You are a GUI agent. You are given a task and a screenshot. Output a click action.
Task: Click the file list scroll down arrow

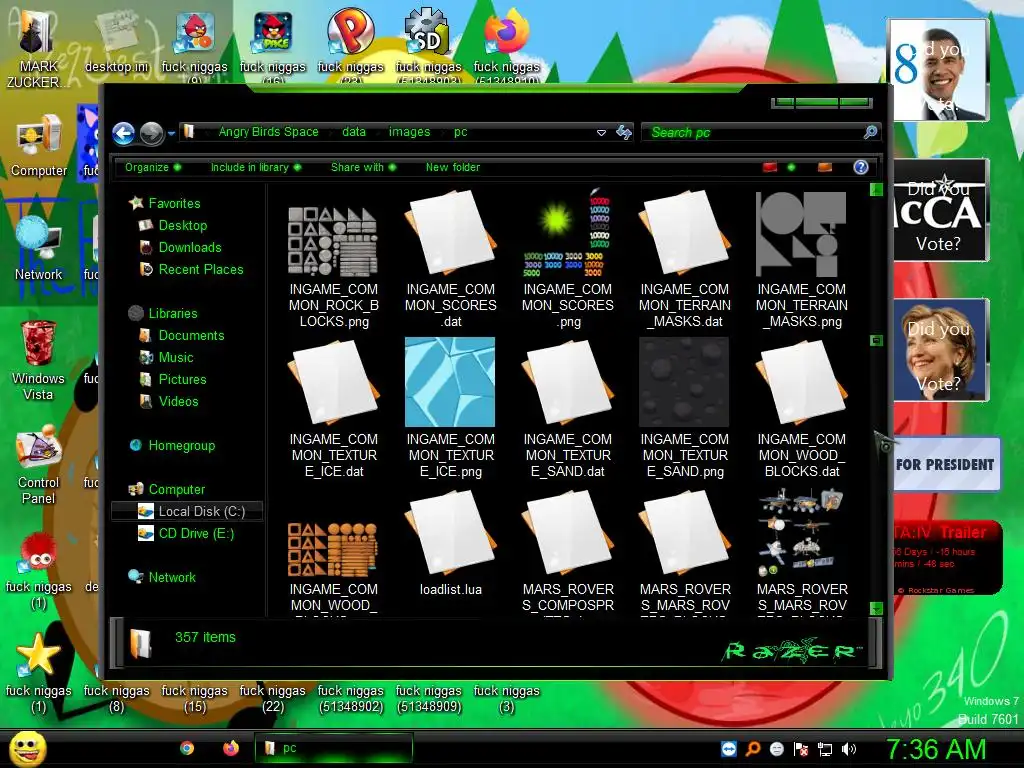[x=876, y=609]
